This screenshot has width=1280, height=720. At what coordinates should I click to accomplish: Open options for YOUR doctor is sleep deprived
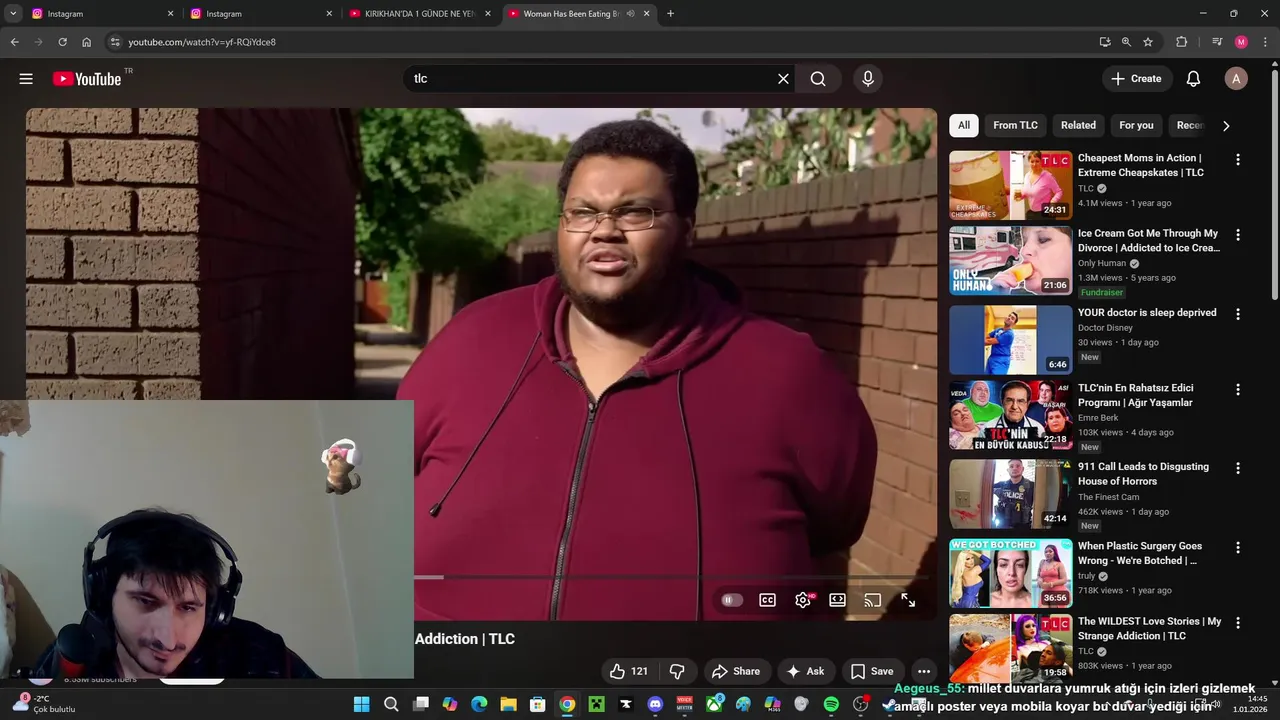1238,314
